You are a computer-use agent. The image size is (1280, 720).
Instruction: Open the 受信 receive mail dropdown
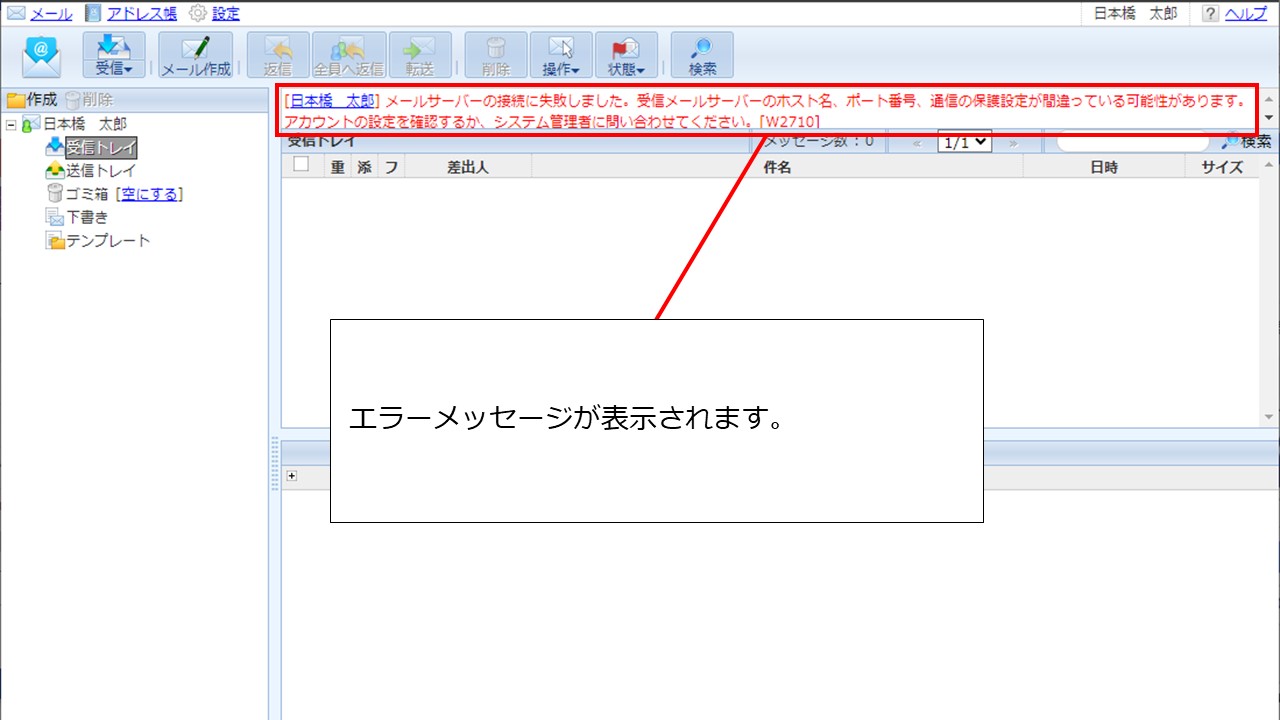tap(114, 55)
